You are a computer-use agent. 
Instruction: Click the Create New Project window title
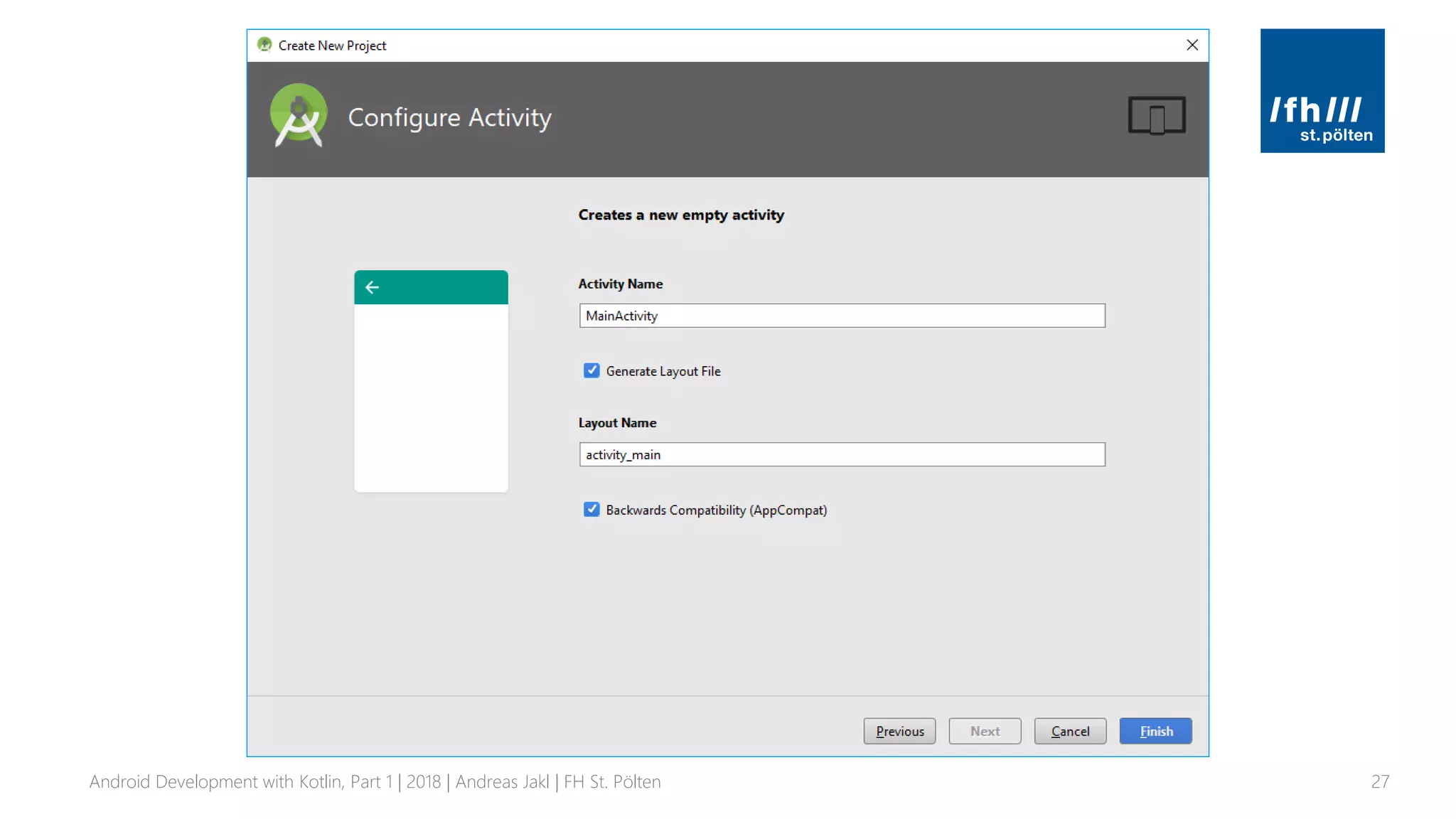point(332,45)
